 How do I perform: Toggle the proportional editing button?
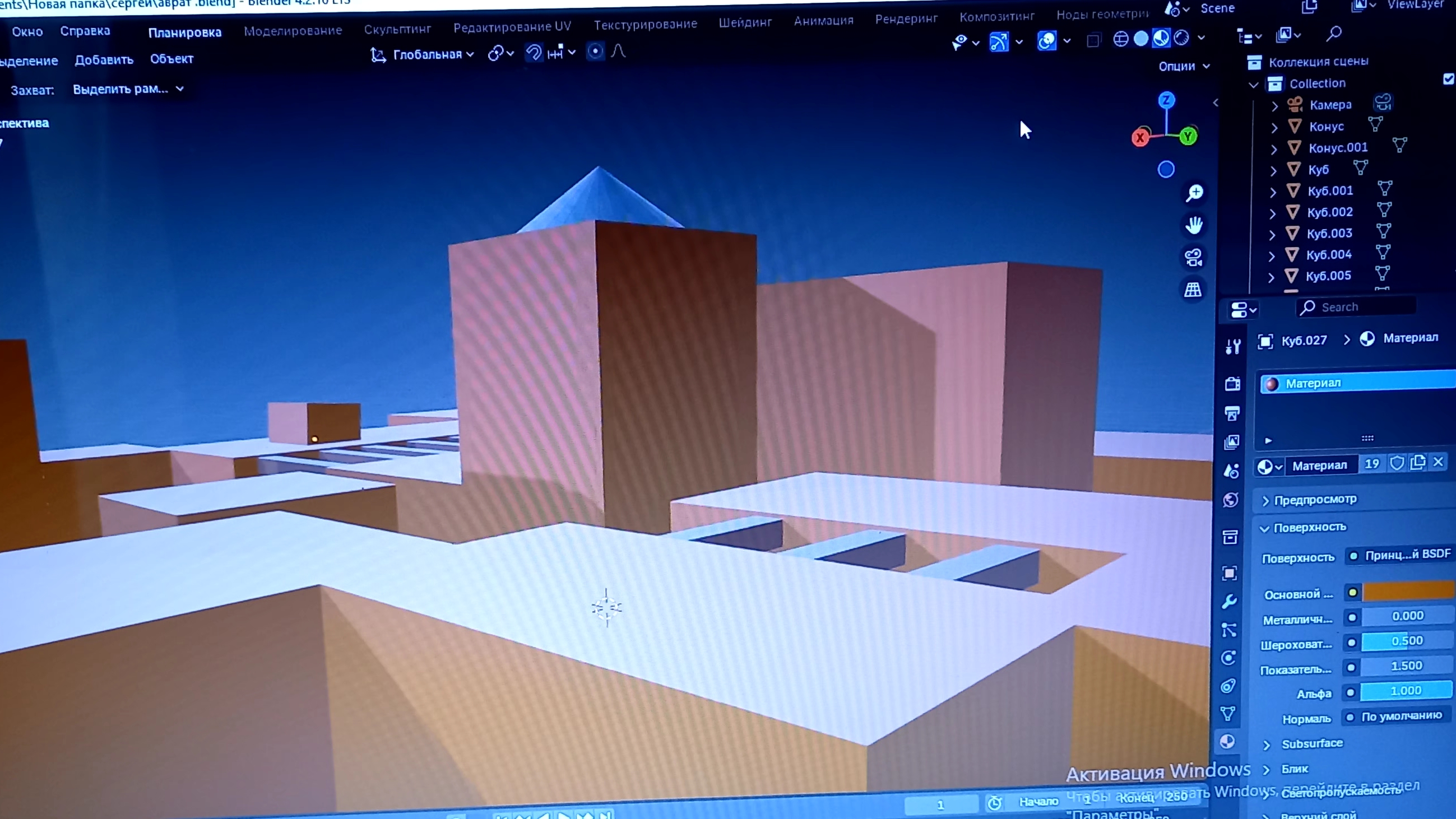pos(595,52)
